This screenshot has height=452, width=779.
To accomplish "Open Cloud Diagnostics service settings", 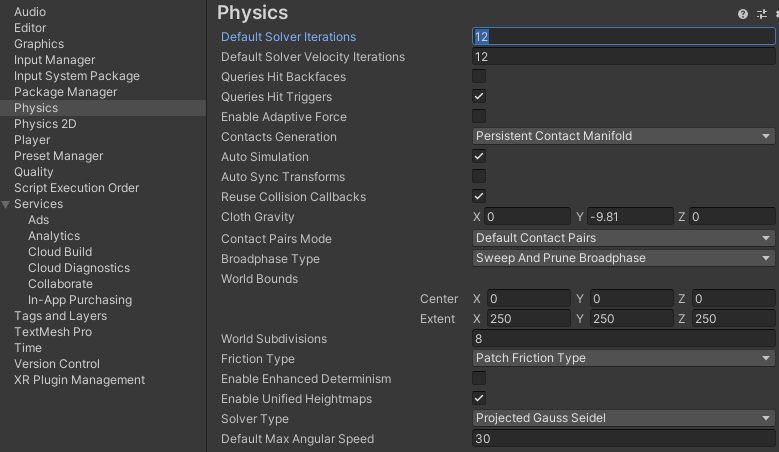I will click(78, 268).
